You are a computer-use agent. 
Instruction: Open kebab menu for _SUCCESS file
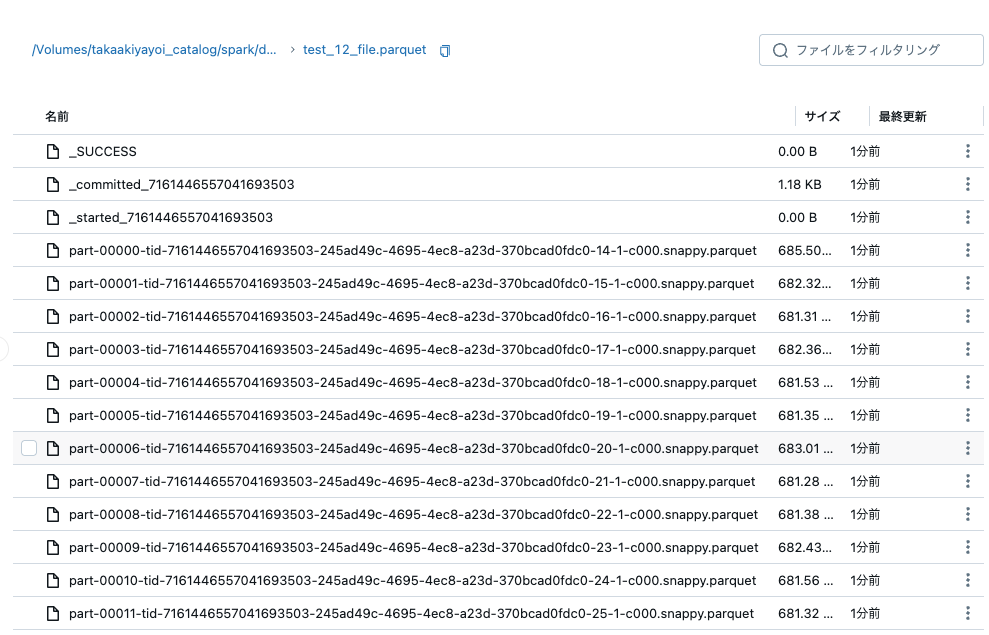pos(968,151)
